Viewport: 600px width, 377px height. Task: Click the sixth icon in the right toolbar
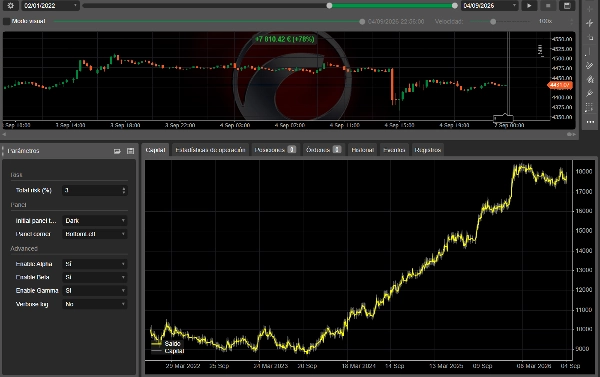pos(590,79)
